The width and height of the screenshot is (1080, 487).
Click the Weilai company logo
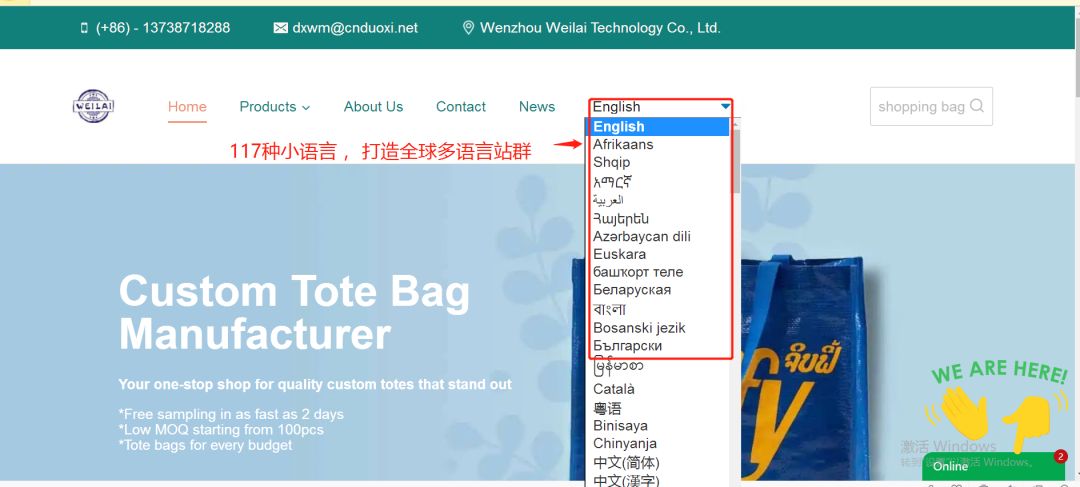94,106
